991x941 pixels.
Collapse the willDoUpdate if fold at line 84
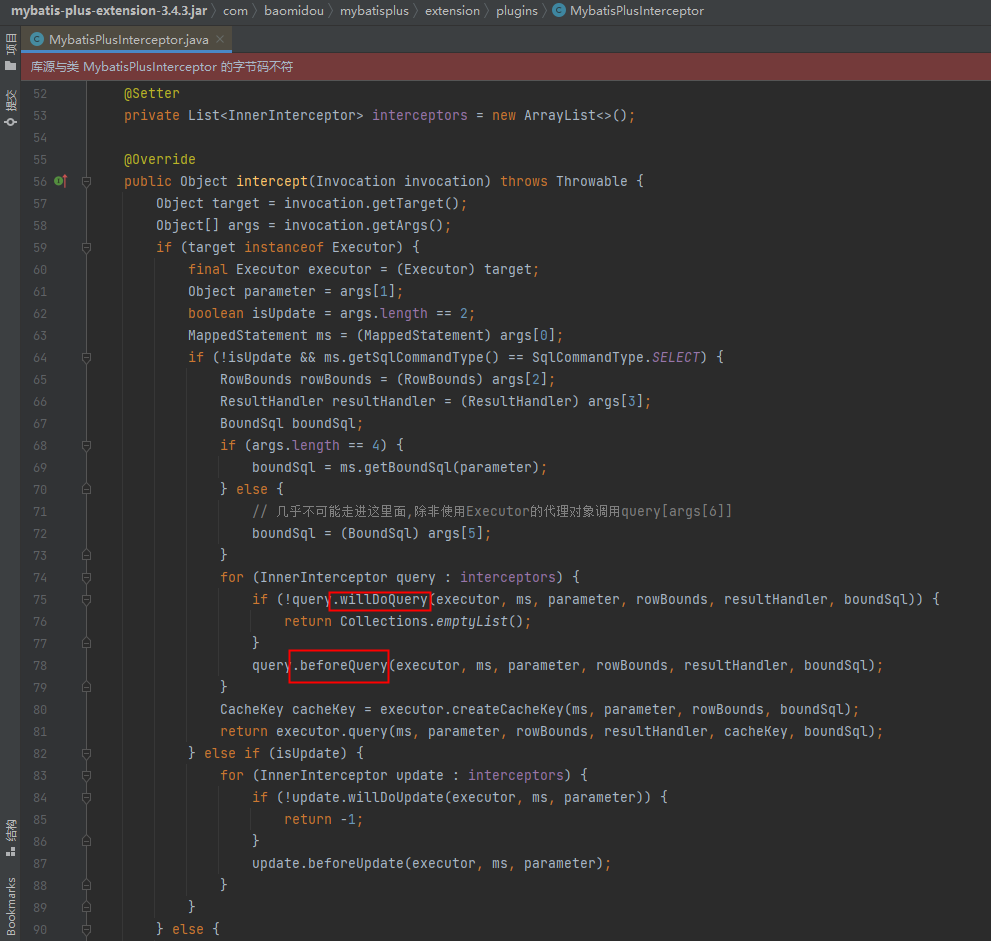point(87,798)
